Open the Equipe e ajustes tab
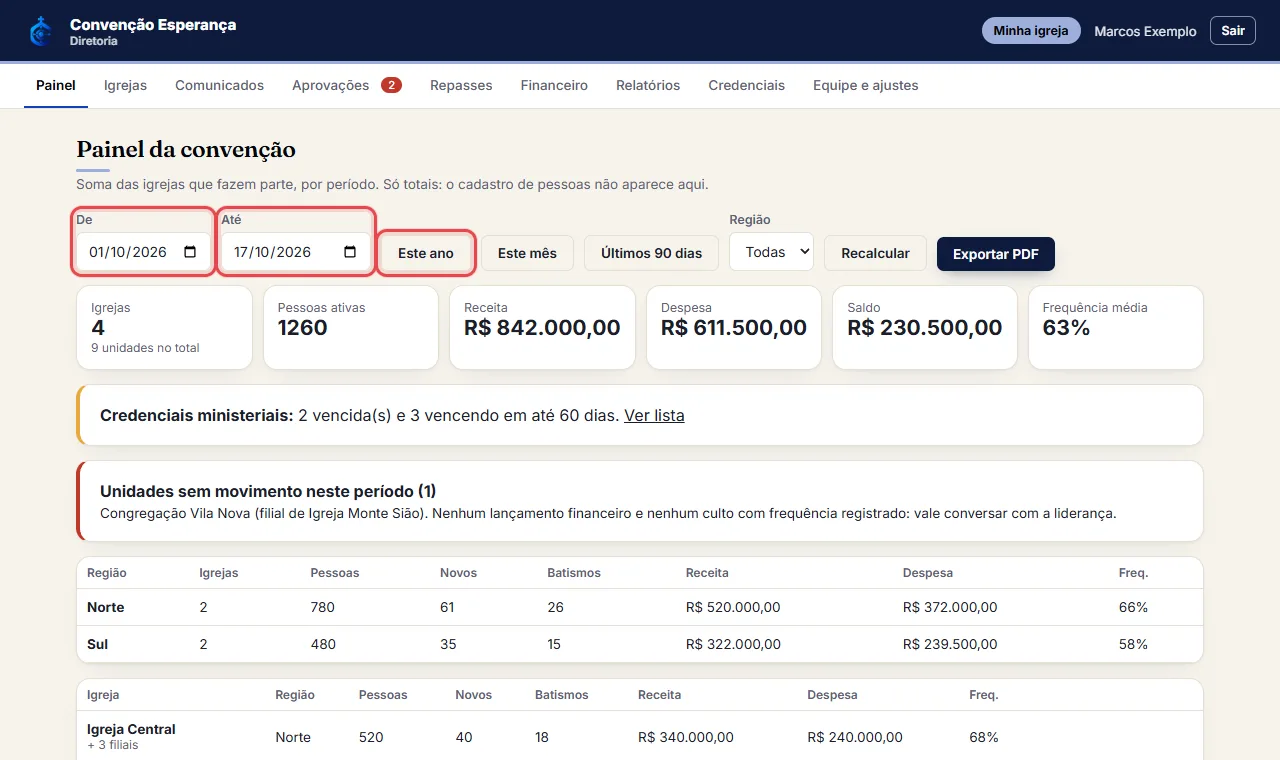Screen dimensions: 1280x760 (x=865, y=85)
